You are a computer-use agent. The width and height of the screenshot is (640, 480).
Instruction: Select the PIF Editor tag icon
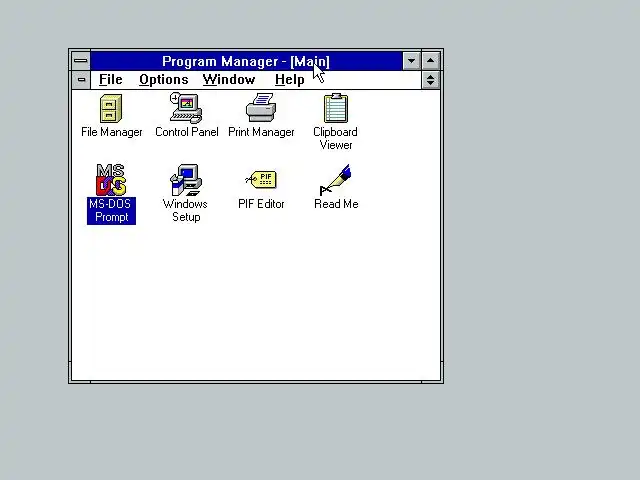click(261, 180)
